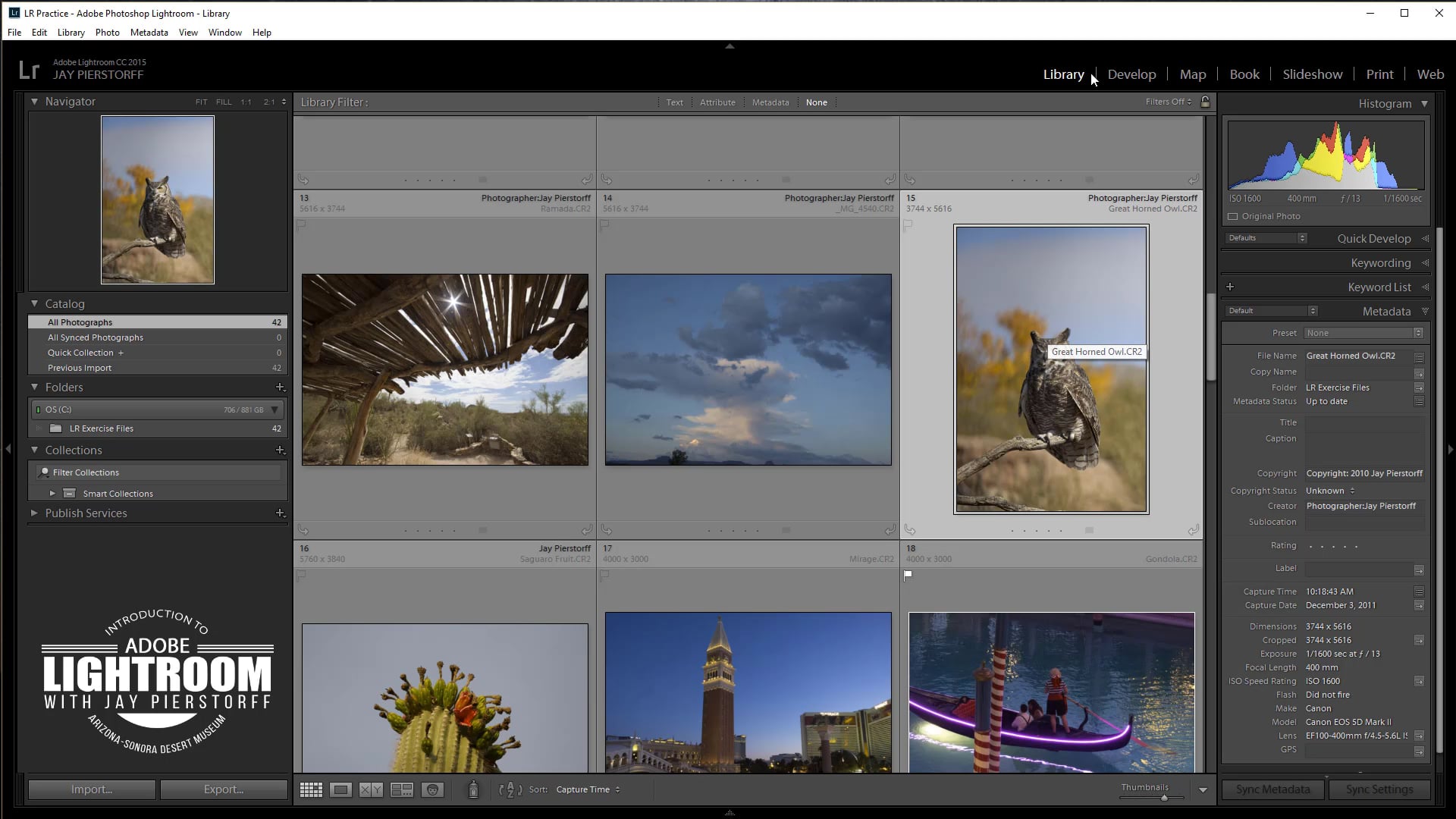Open the Sort Capture Time dropdown

click(588, 789)
